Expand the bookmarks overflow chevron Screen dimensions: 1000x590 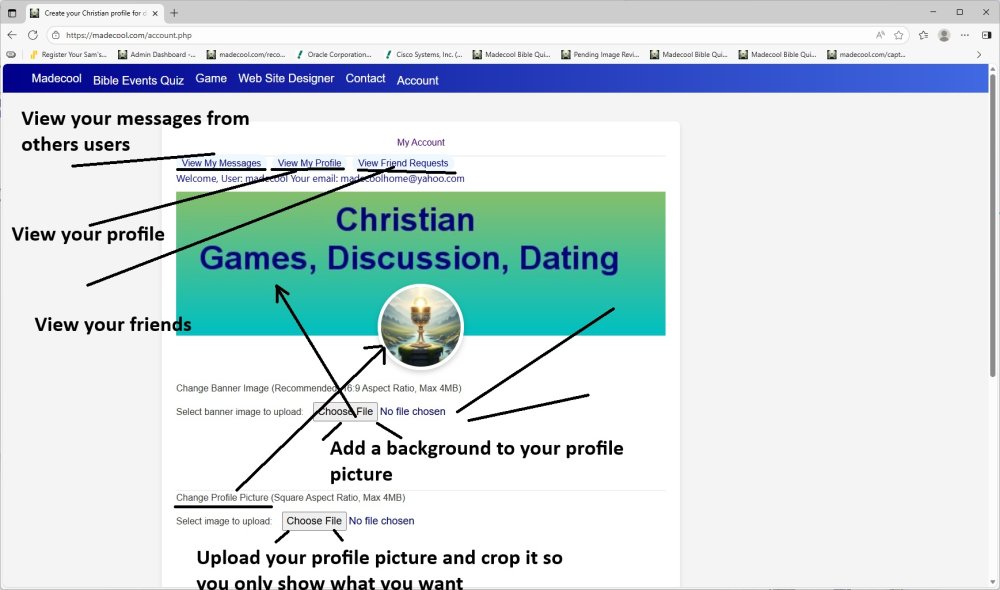978,54
